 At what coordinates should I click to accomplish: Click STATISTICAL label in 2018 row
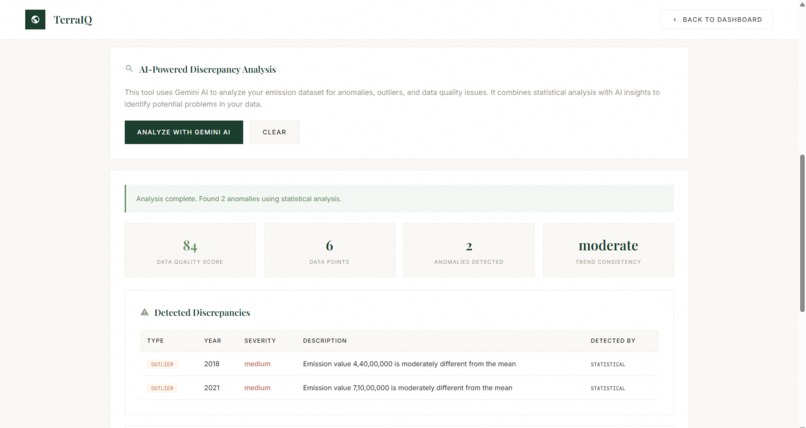pos(608,364)
